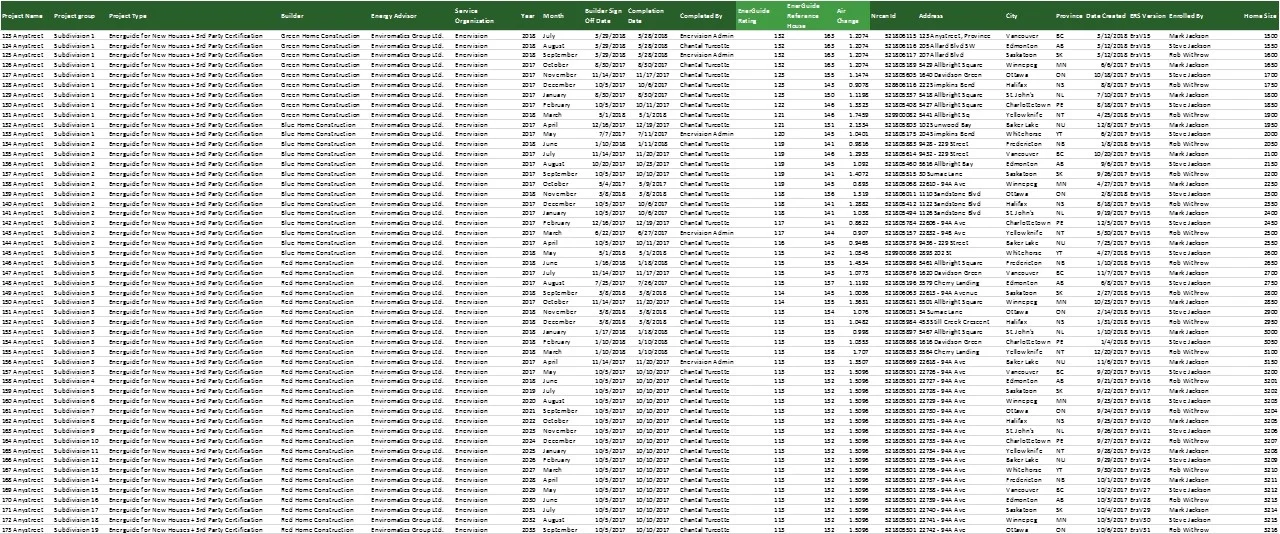Click the address '1640 Davidson Green'

(948, 75)
